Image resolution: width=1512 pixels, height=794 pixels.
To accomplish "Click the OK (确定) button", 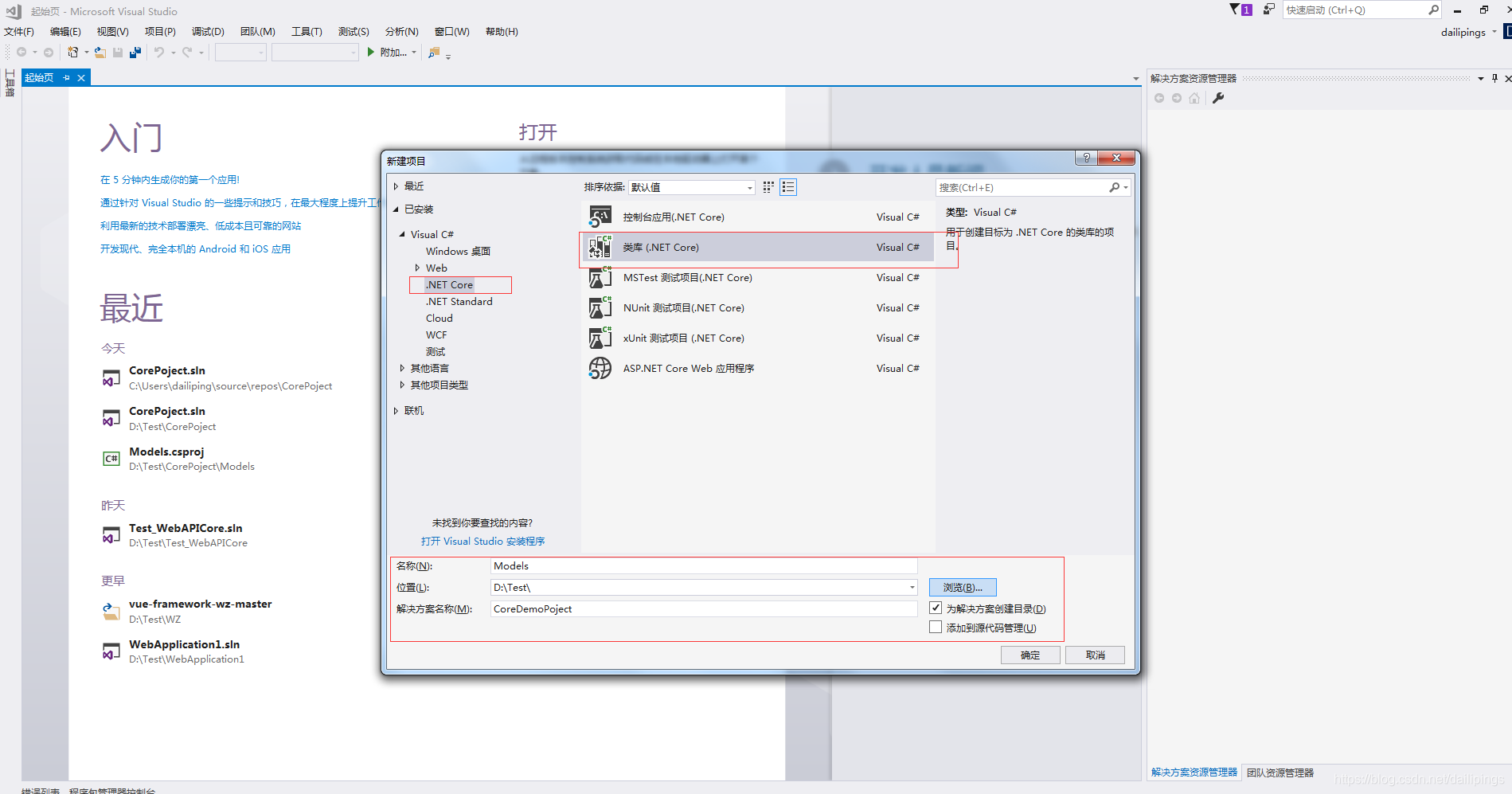I will [x=1030, y=655].
